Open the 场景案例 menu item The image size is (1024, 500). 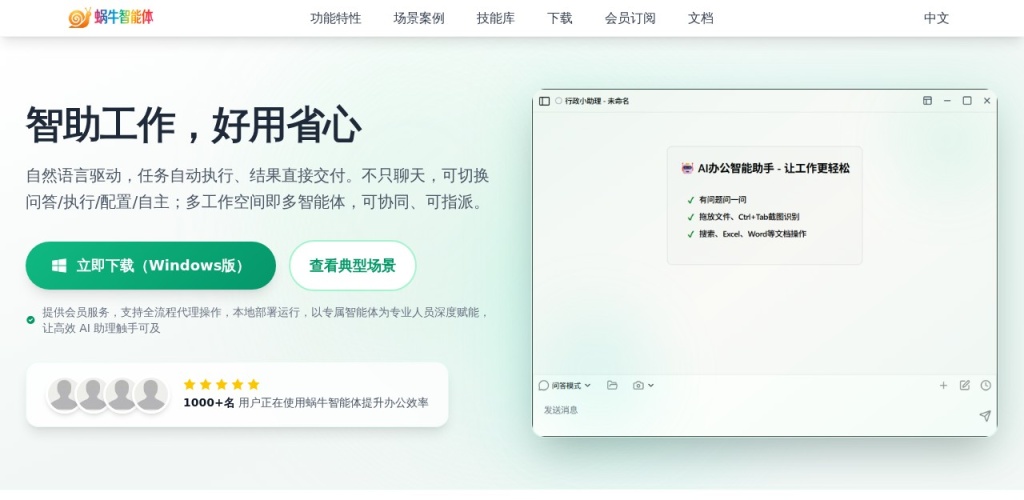(419, 18)
